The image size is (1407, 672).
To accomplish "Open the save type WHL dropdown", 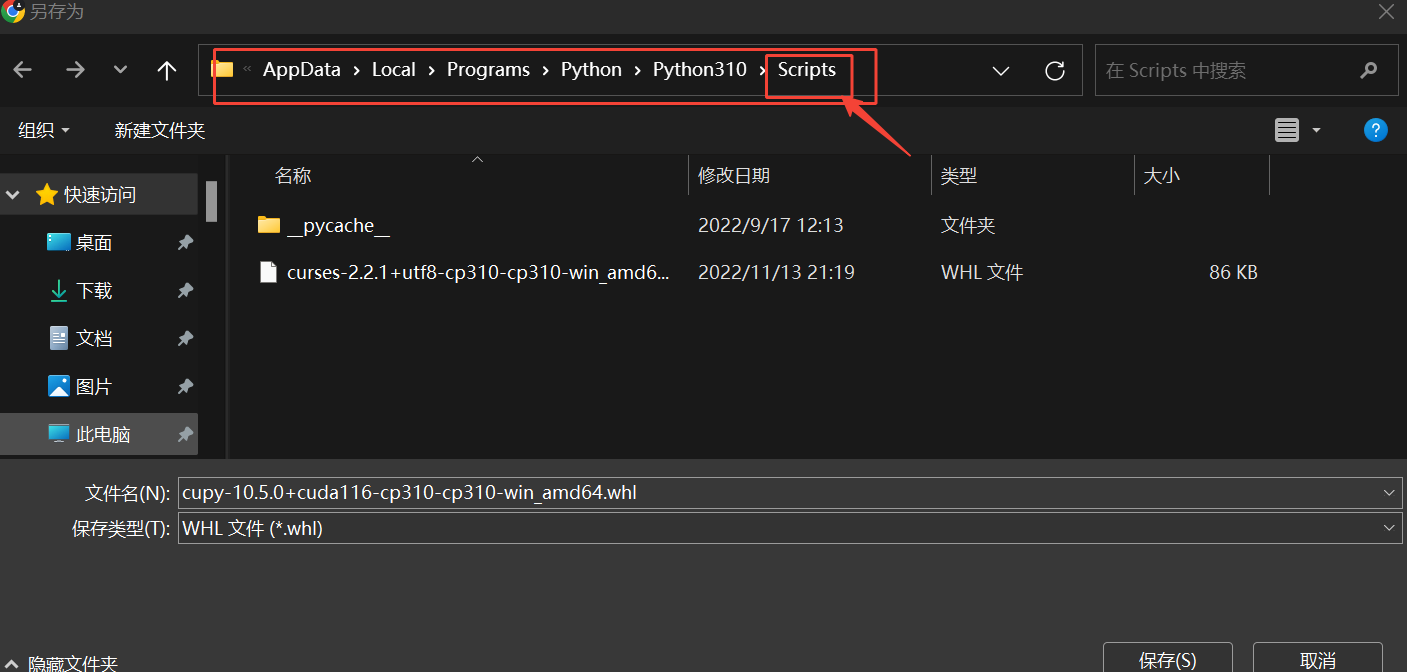I will (1389, 527).
